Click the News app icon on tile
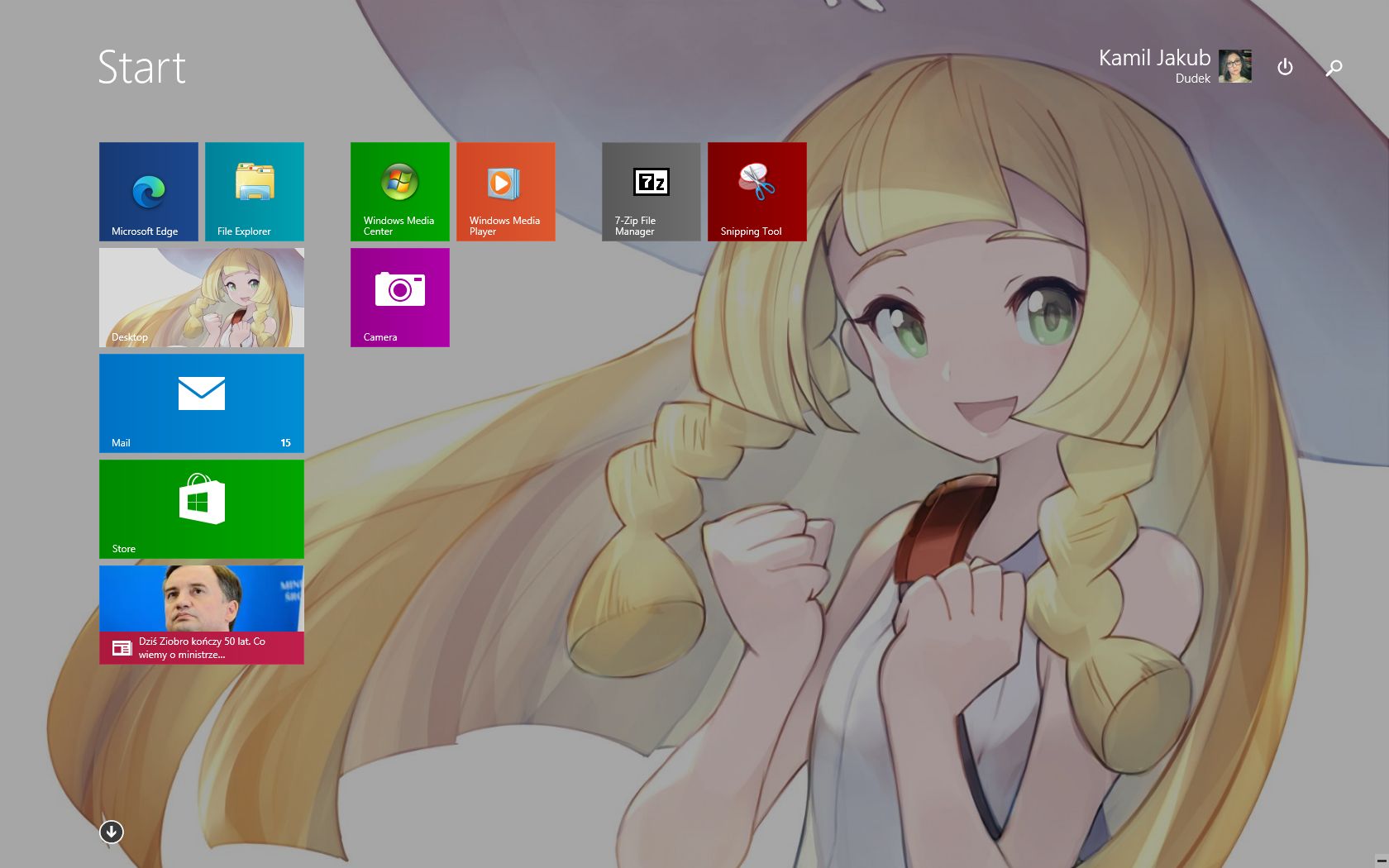 point(122,648)
